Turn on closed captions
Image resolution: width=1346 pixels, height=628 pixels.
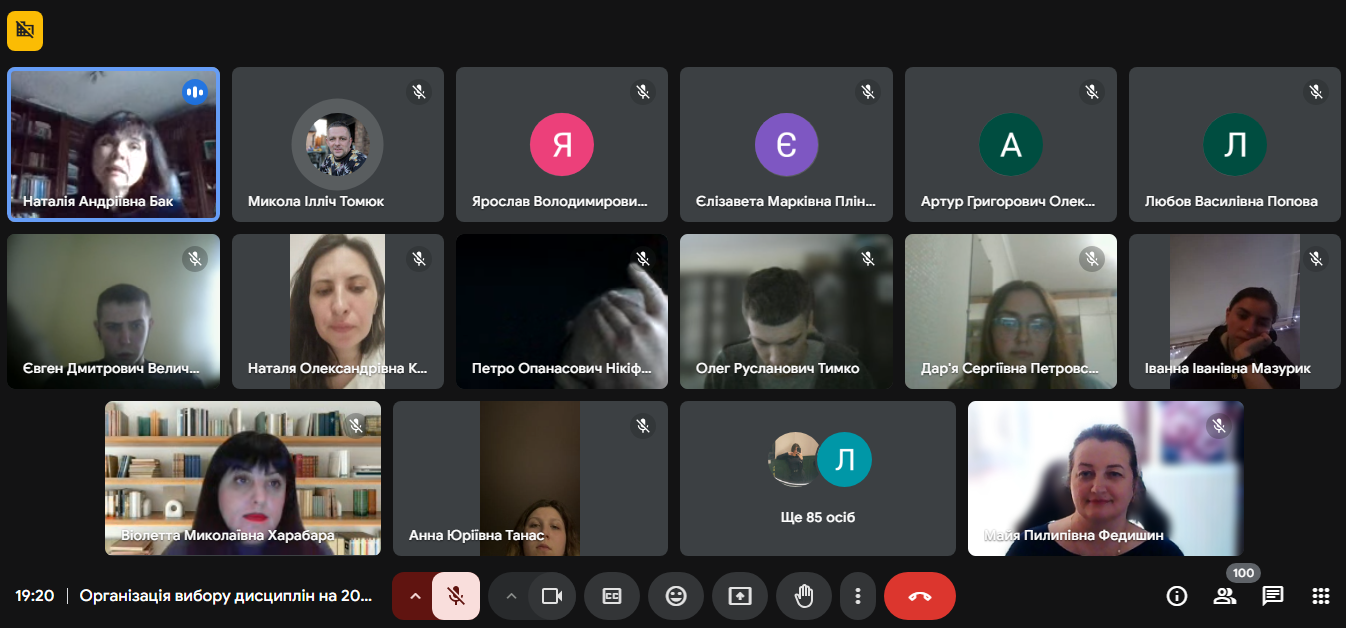coord(612,596)
